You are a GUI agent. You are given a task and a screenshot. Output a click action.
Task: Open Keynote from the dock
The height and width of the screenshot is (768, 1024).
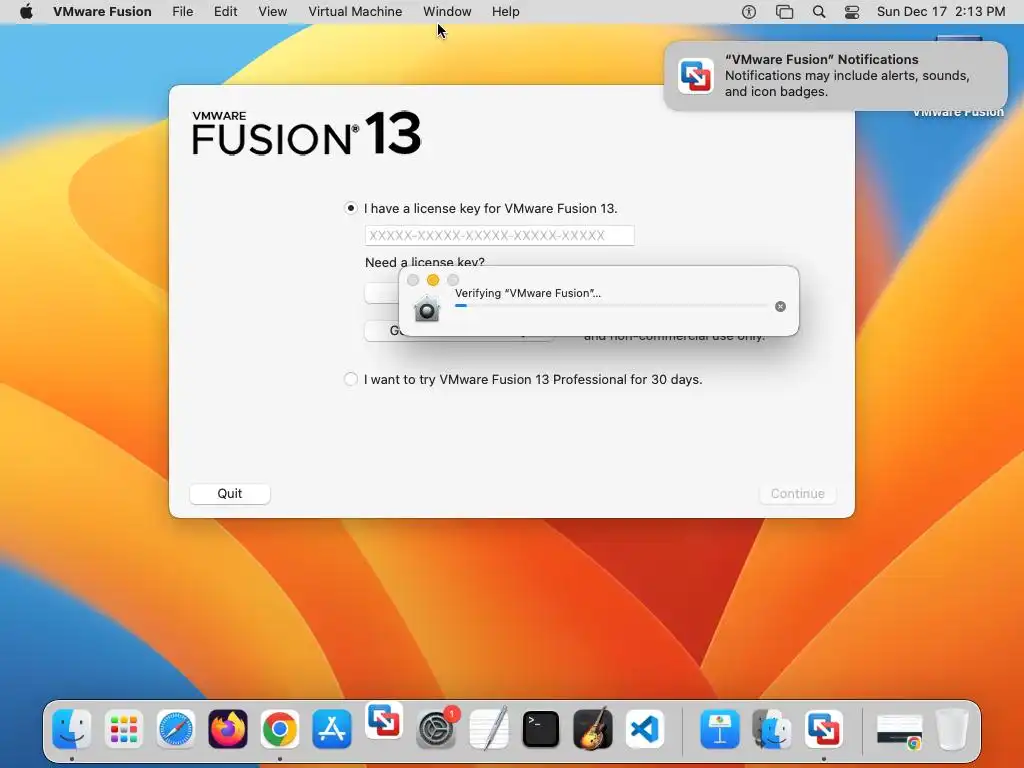point(720,729)
